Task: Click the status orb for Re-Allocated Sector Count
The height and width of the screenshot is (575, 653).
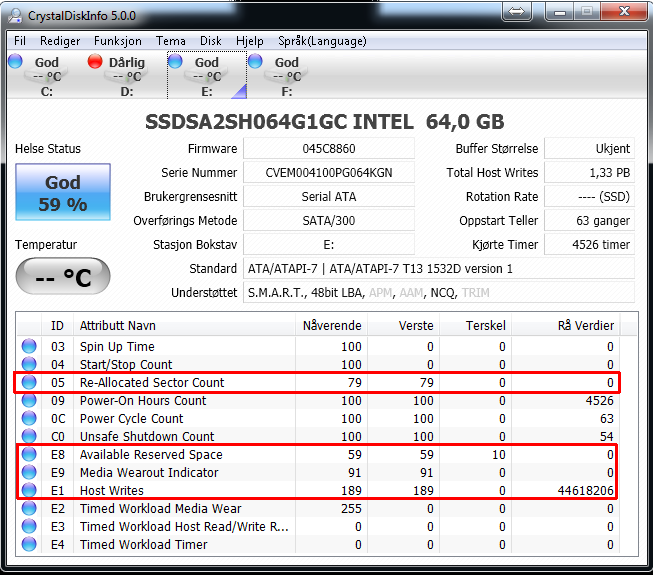Action: coord(29,382)
